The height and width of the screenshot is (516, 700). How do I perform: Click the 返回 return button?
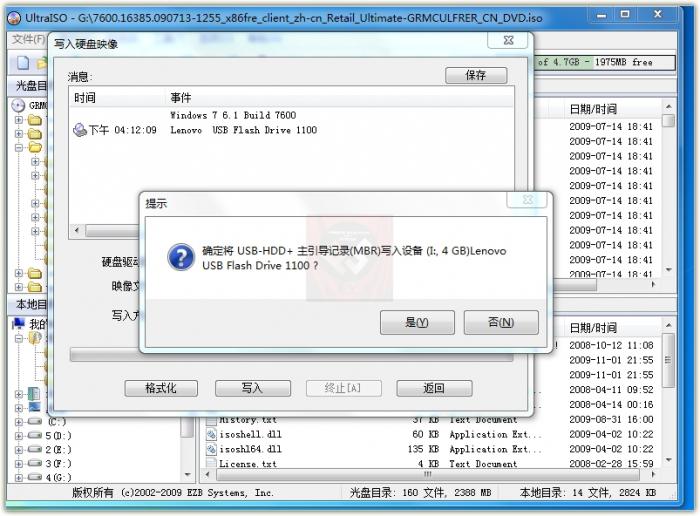point(434,388)
